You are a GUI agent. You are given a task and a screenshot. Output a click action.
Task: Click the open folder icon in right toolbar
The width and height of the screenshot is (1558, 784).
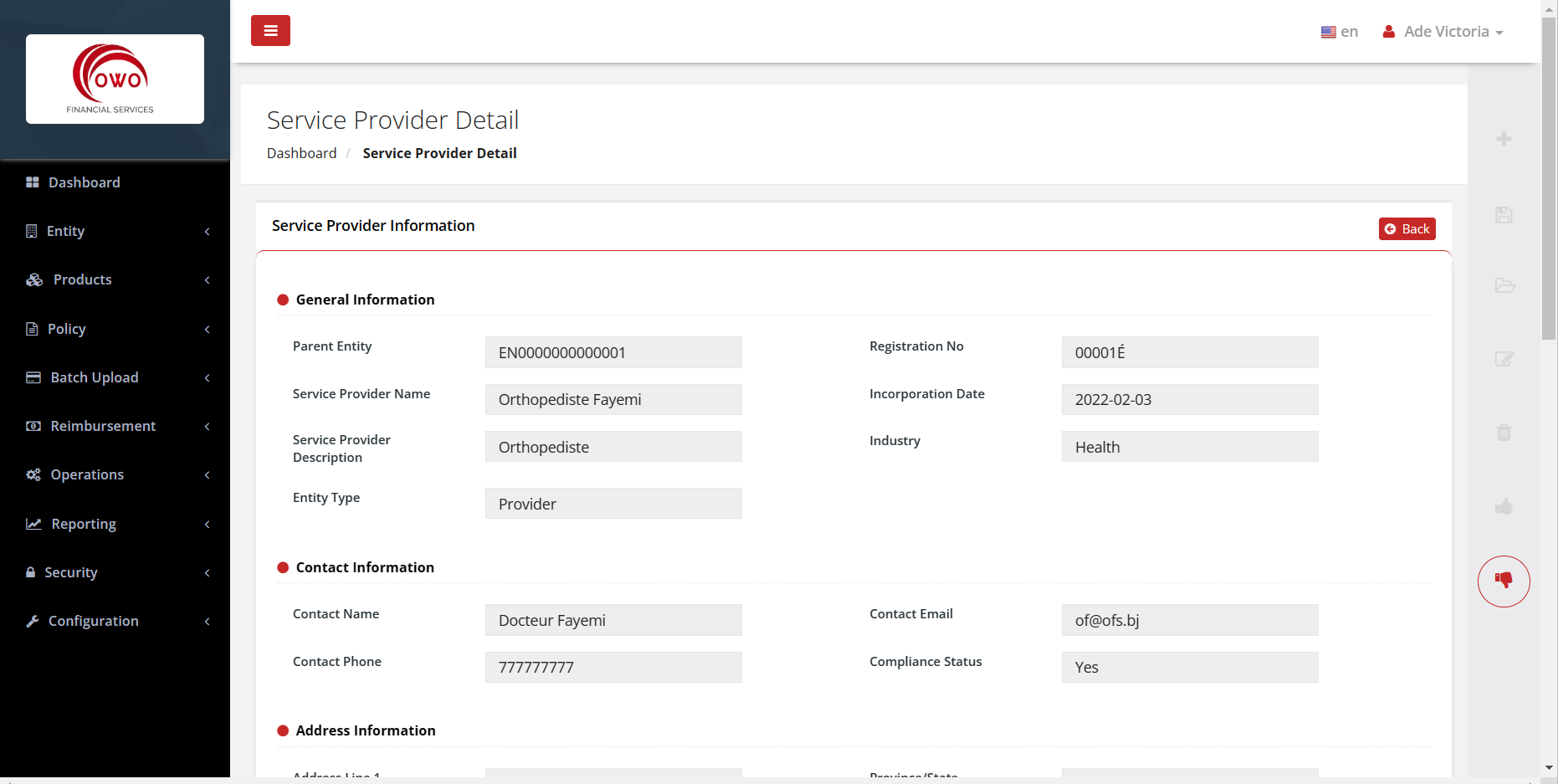(x=1504, y=285)
